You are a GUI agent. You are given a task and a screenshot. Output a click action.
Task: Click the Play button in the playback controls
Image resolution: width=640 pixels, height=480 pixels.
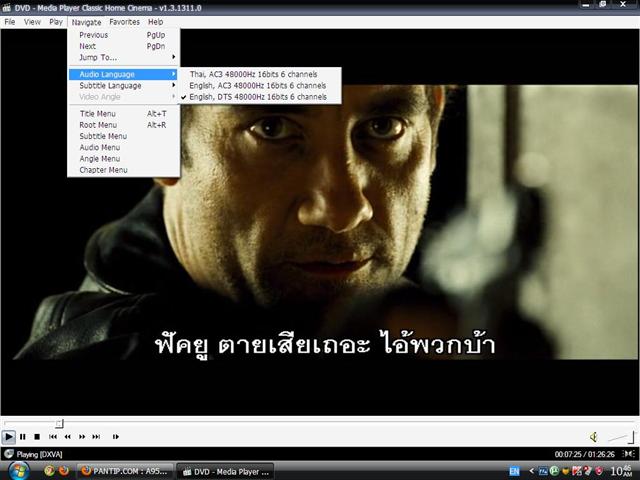click(9, 437)
